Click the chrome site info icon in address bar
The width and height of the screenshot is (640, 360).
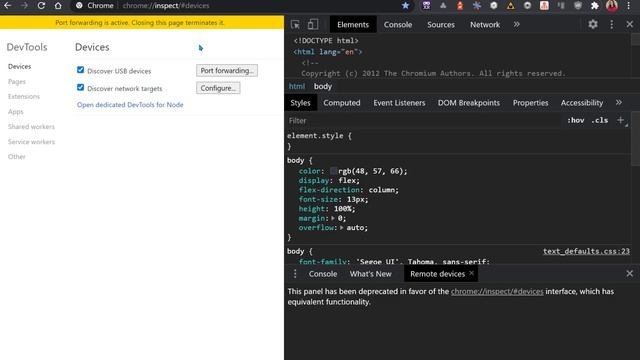click(79, 6)
